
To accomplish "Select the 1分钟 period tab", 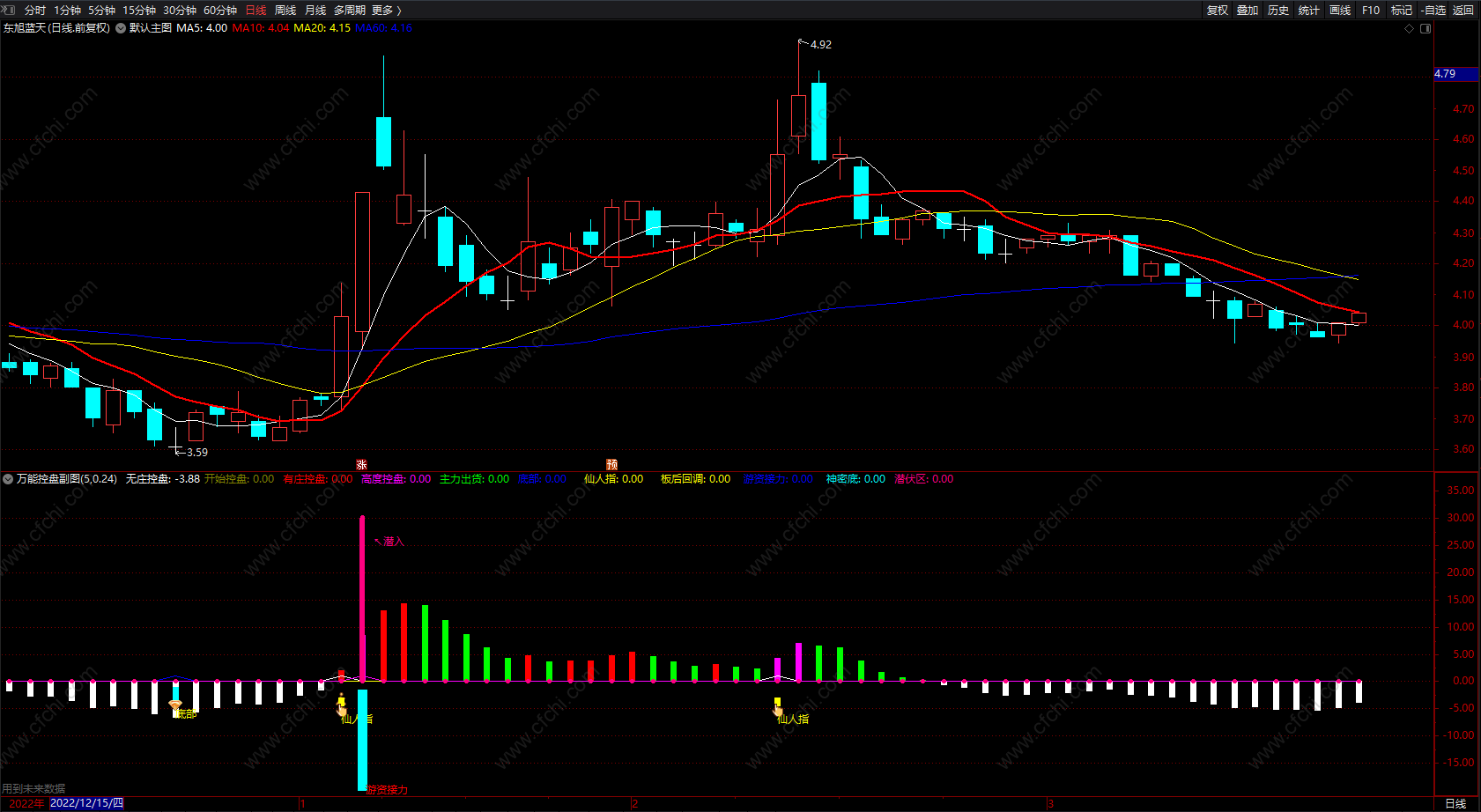I will [x=67, y=11].
